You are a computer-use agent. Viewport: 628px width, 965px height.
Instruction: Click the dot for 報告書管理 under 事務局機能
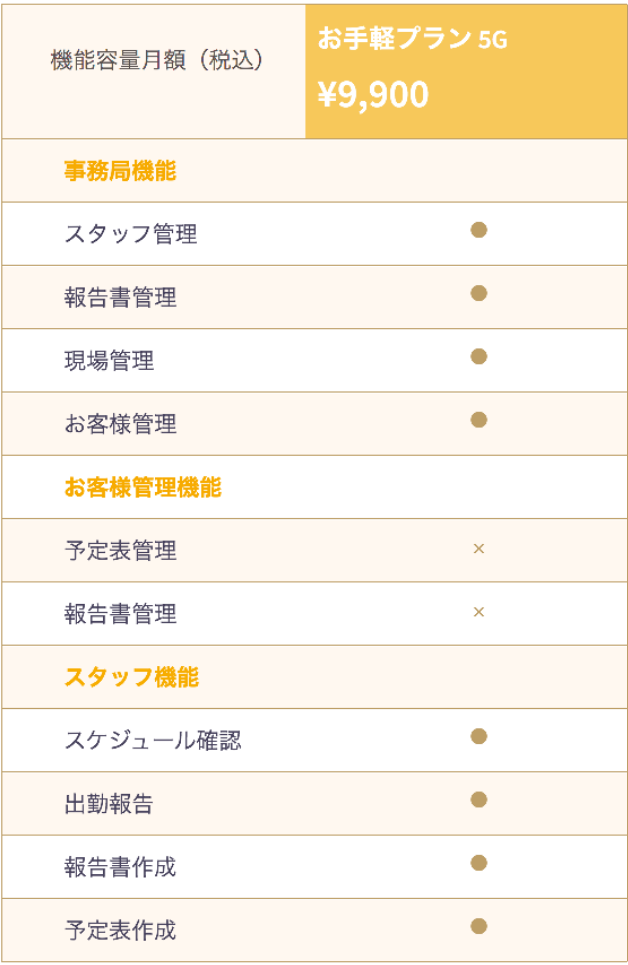point(478,293)
